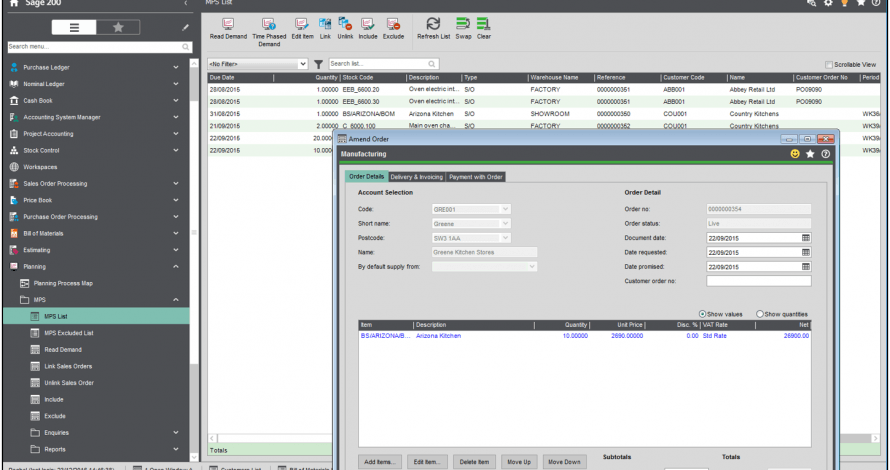
Task: Switch to Delivery & Invoicing tab
Action: point(417,177)
